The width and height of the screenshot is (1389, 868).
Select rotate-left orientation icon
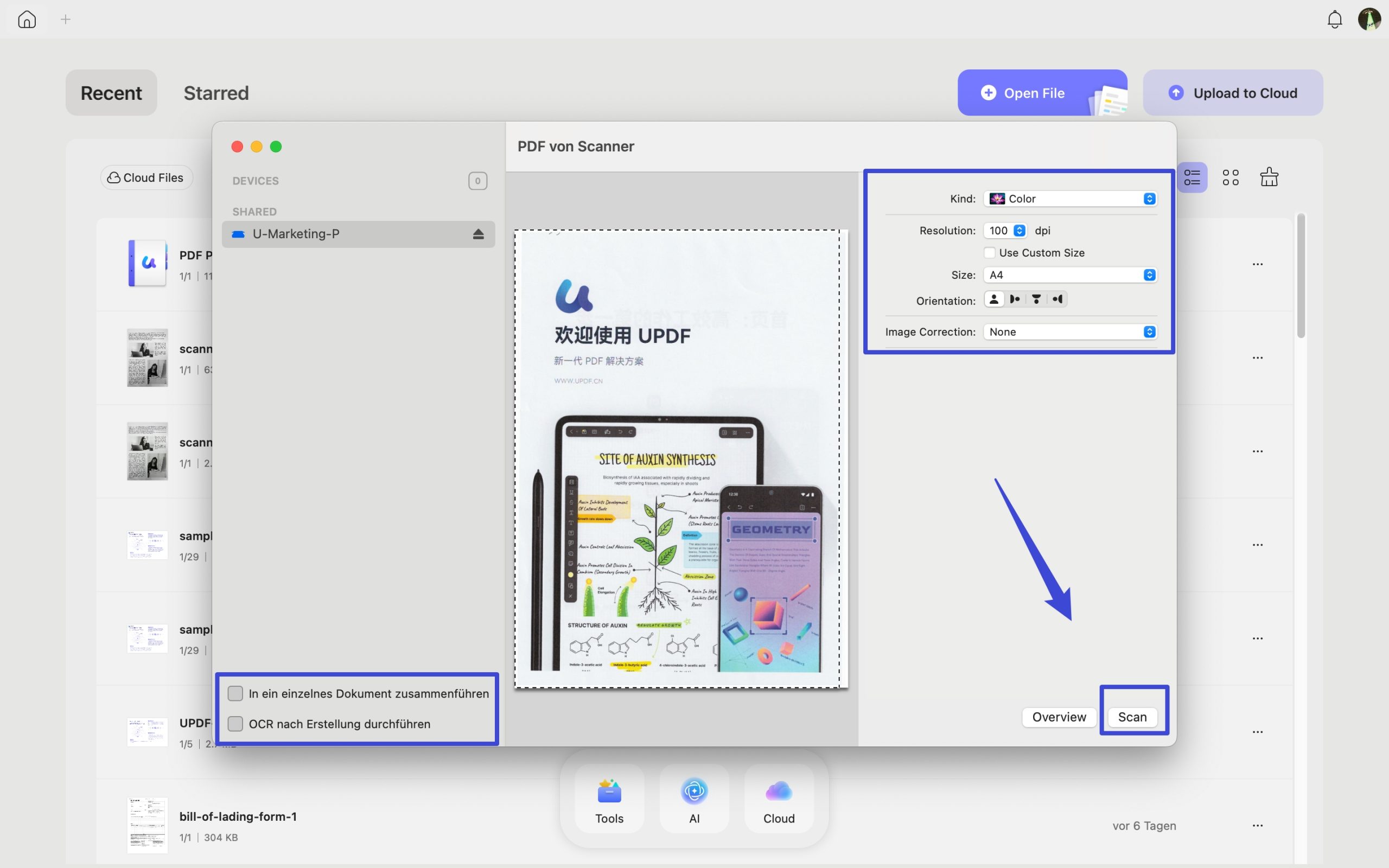pos(1015,299)
